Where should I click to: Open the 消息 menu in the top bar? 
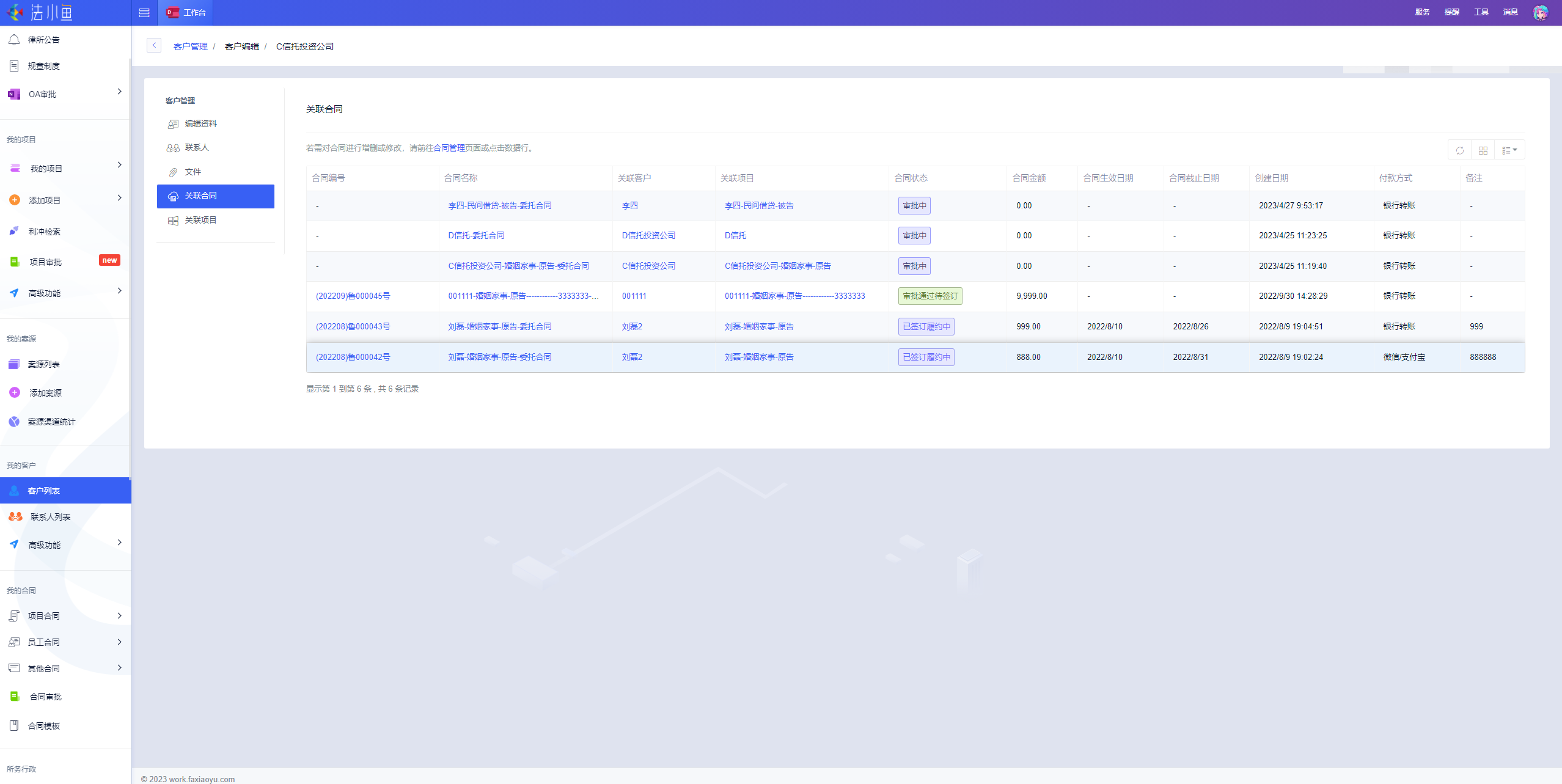tap(1510, 12)
